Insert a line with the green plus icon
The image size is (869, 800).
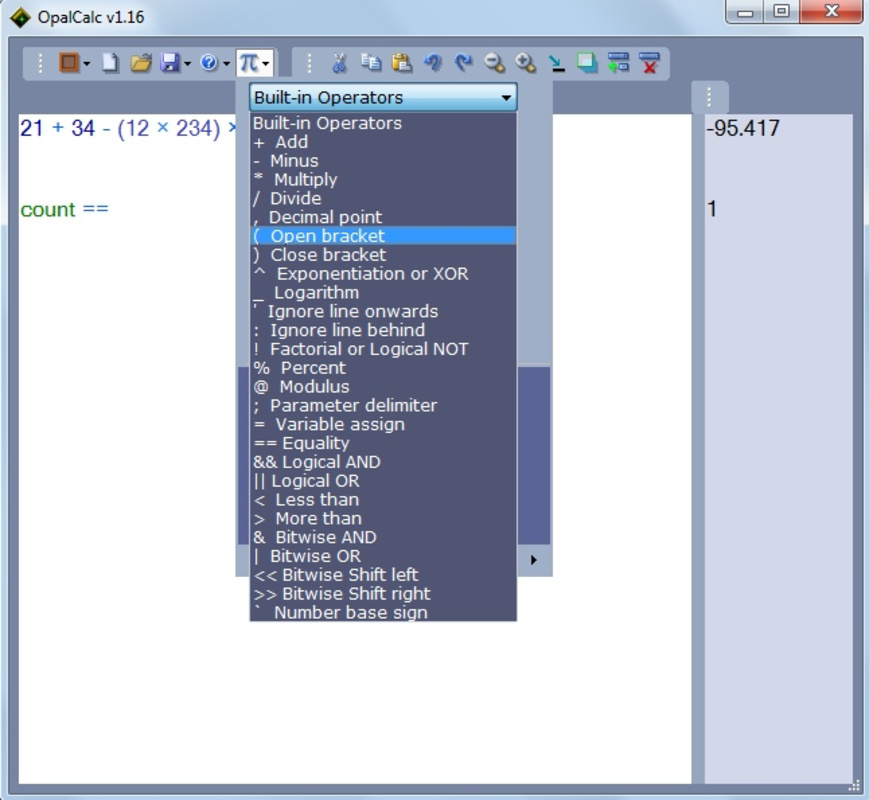click(x=618, y=63)
